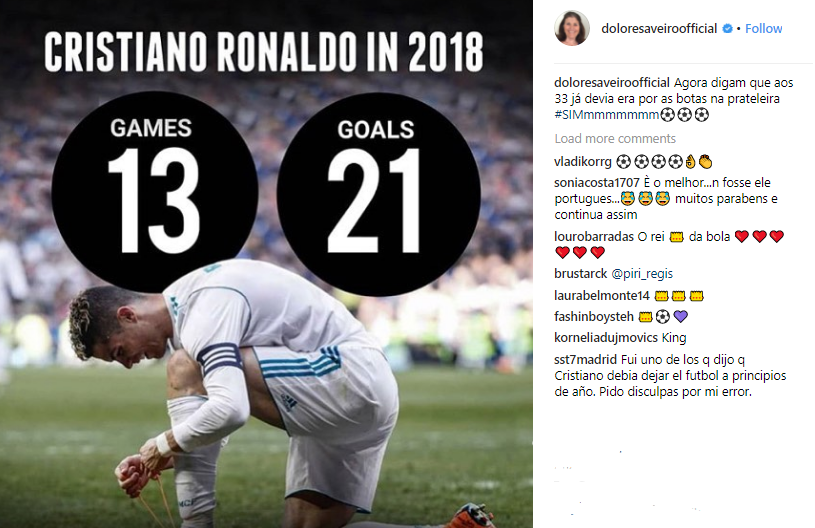Viewport: 815px width, 528px height.
Task: View laurabelmonte14's profile
Action: pos(602,296)
